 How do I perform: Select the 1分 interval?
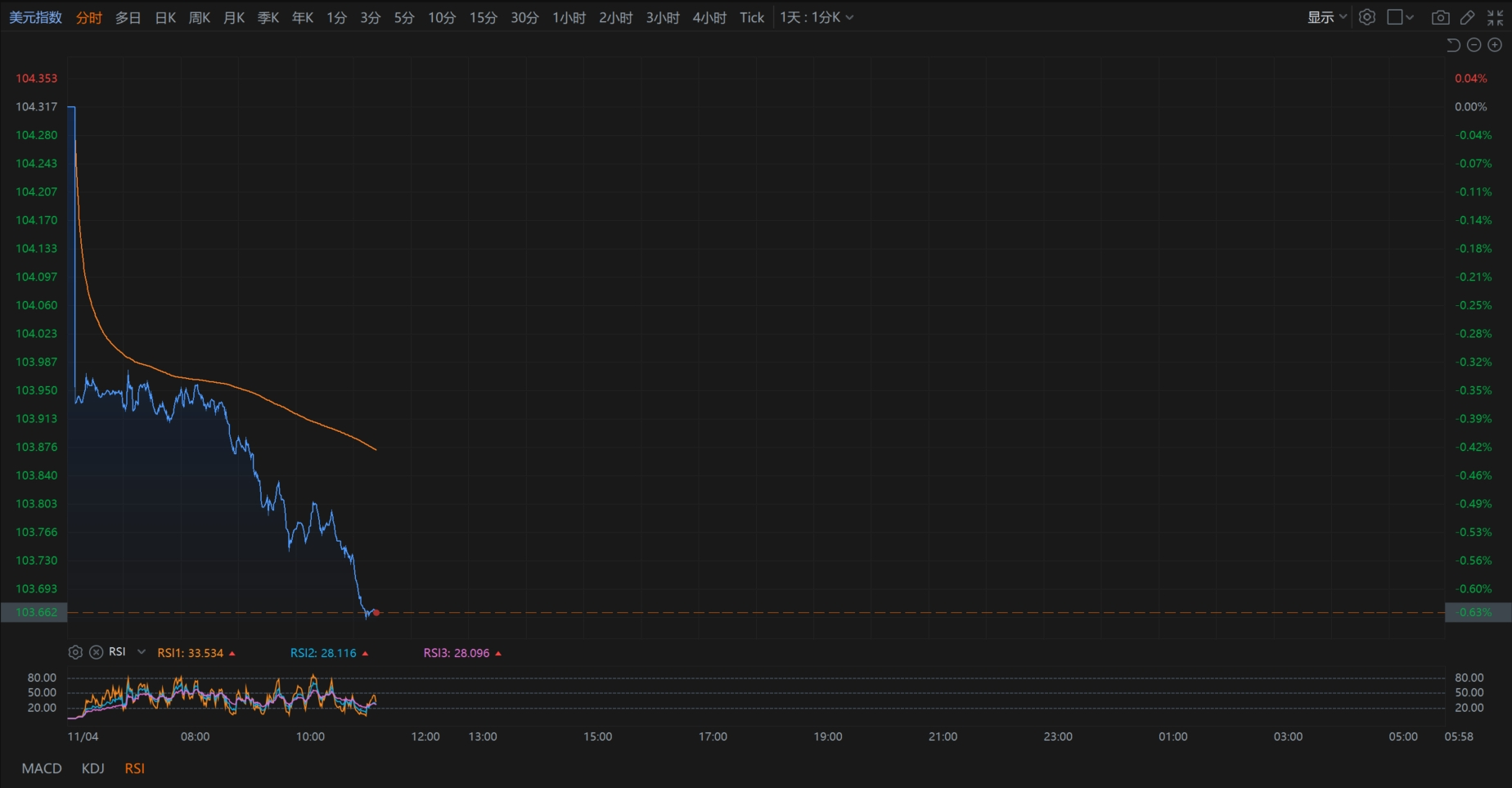pyautogui.click(x=336, y=17)
